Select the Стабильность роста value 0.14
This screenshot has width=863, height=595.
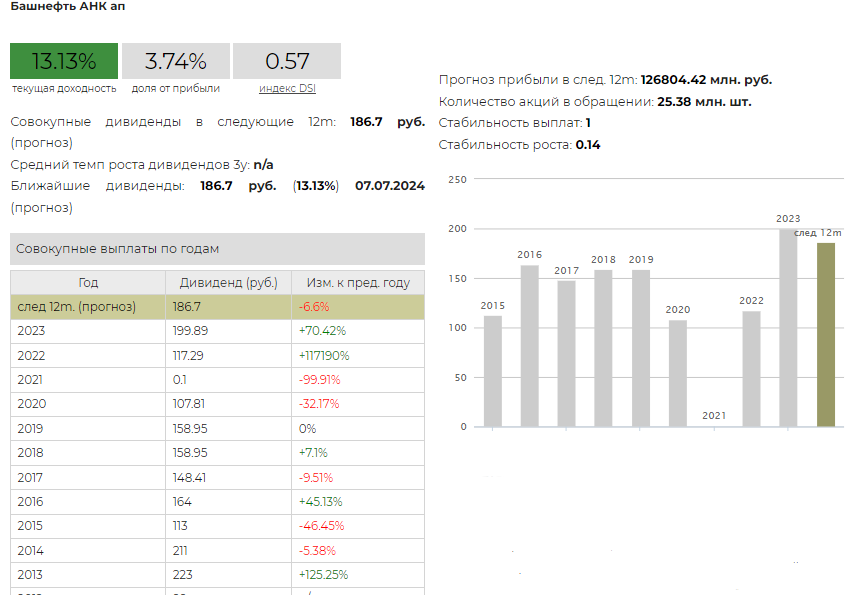pyautogui.click(x=588, y=145)
